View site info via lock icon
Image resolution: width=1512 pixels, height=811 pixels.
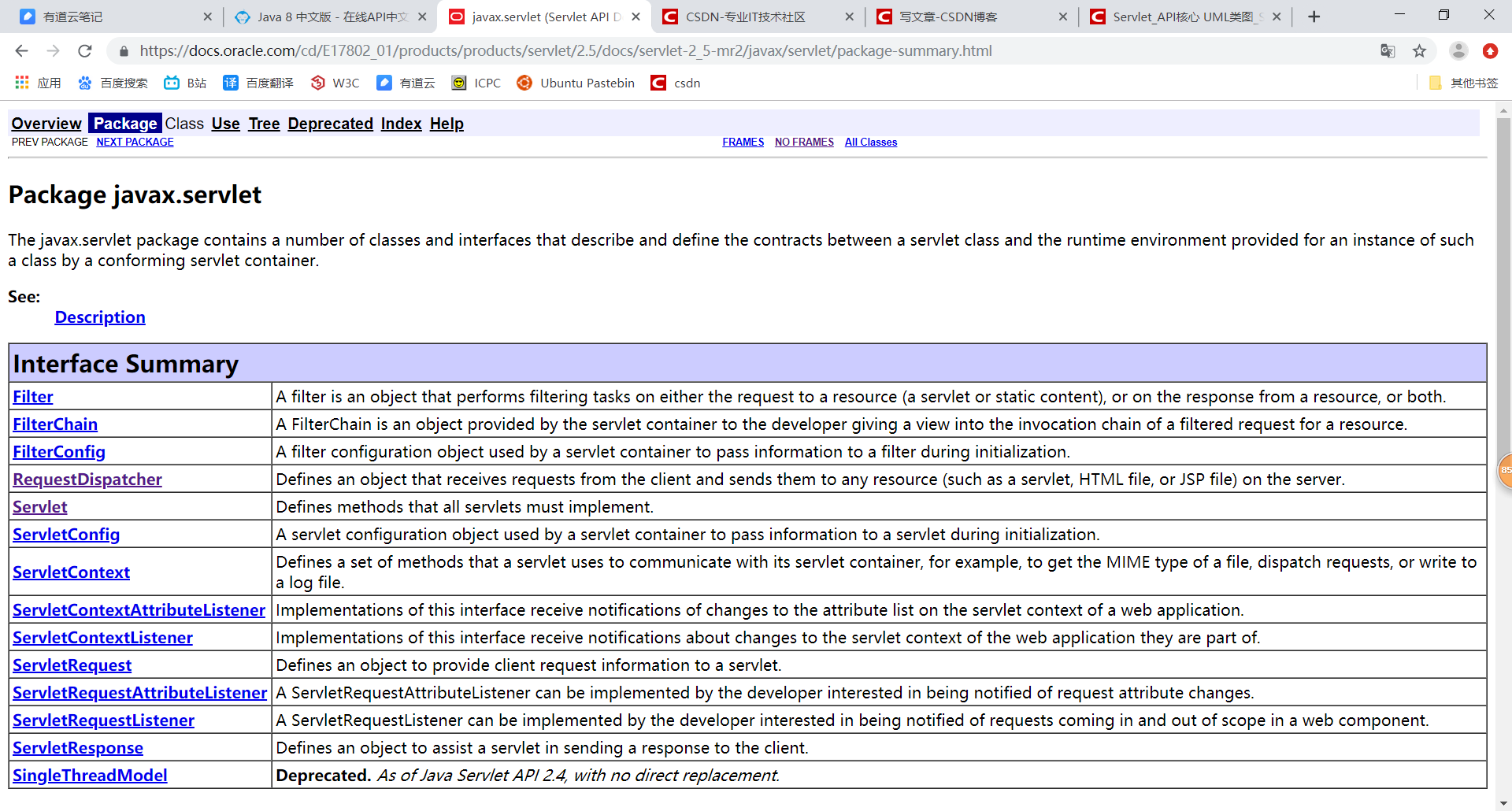(x=124, y=51)
